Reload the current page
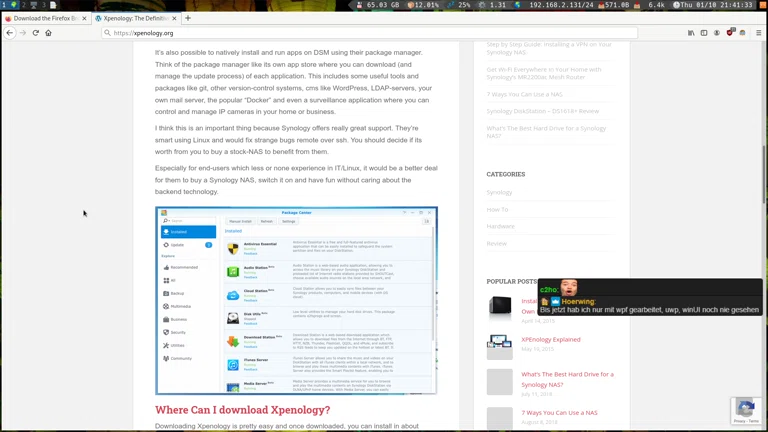This screenshot has height=432, width=768. pyautogui.click(x=35, y=33)
